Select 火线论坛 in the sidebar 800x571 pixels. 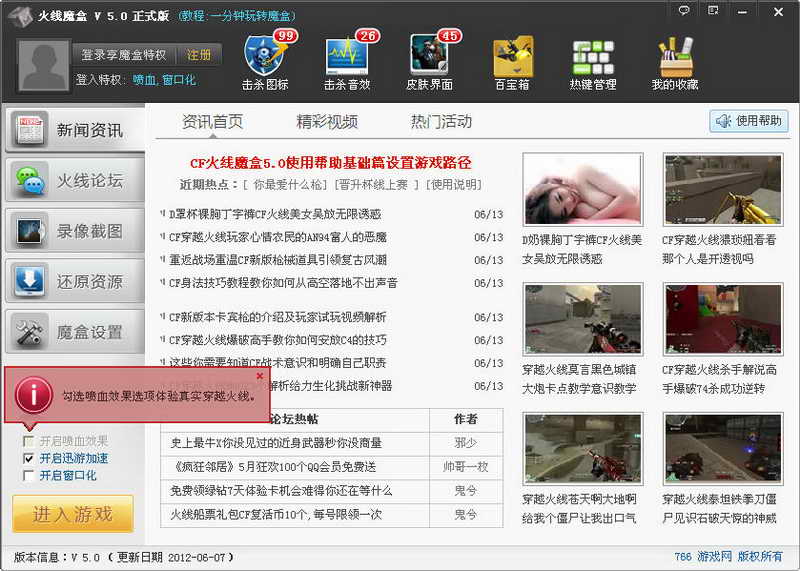tap(74, 180)
